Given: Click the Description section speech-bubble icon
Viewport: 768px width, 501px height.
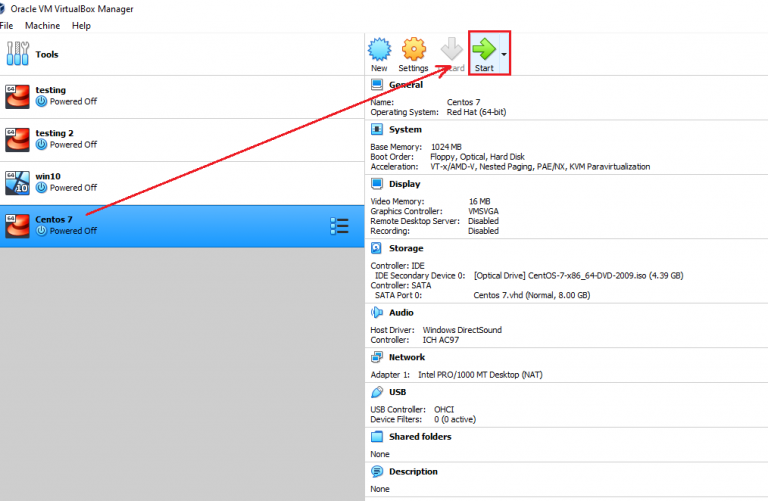Looking at the screenshot, I should tap(377, 471).
